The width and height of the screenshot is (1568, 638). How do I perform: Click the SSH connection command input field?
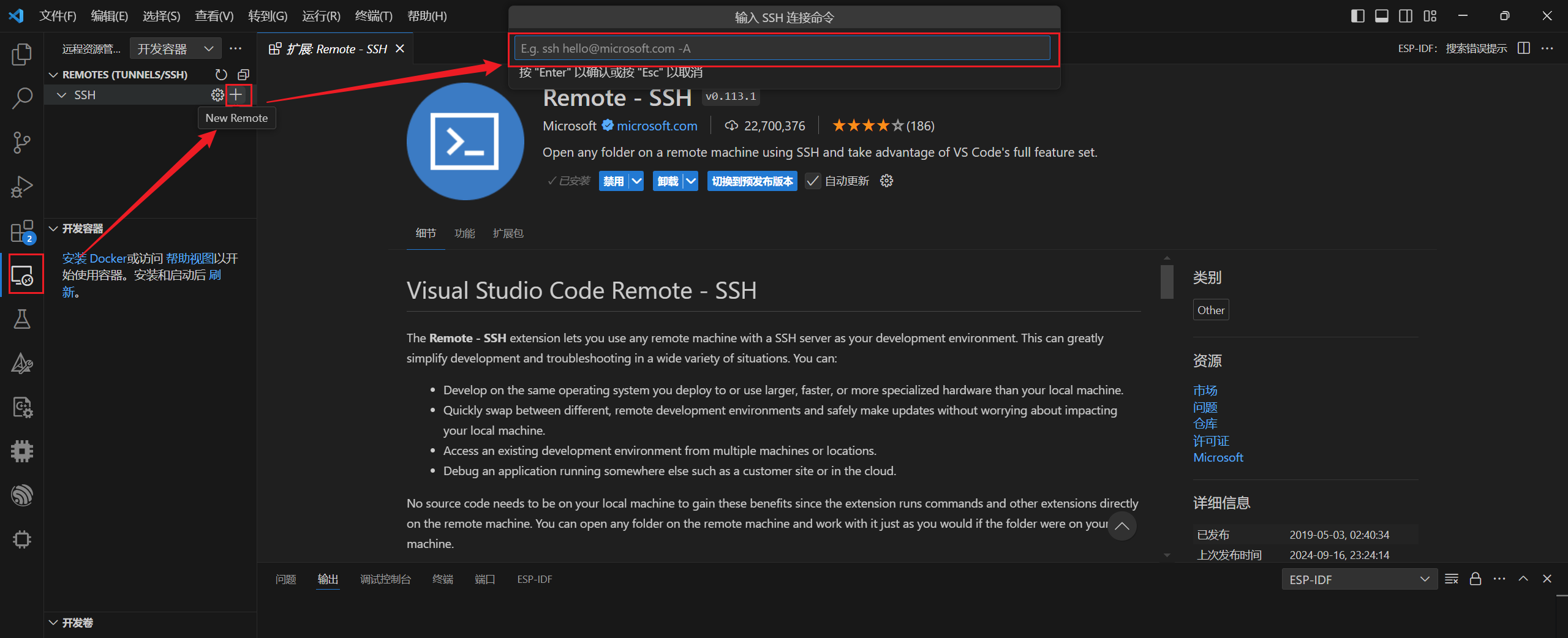pos(782,48)
